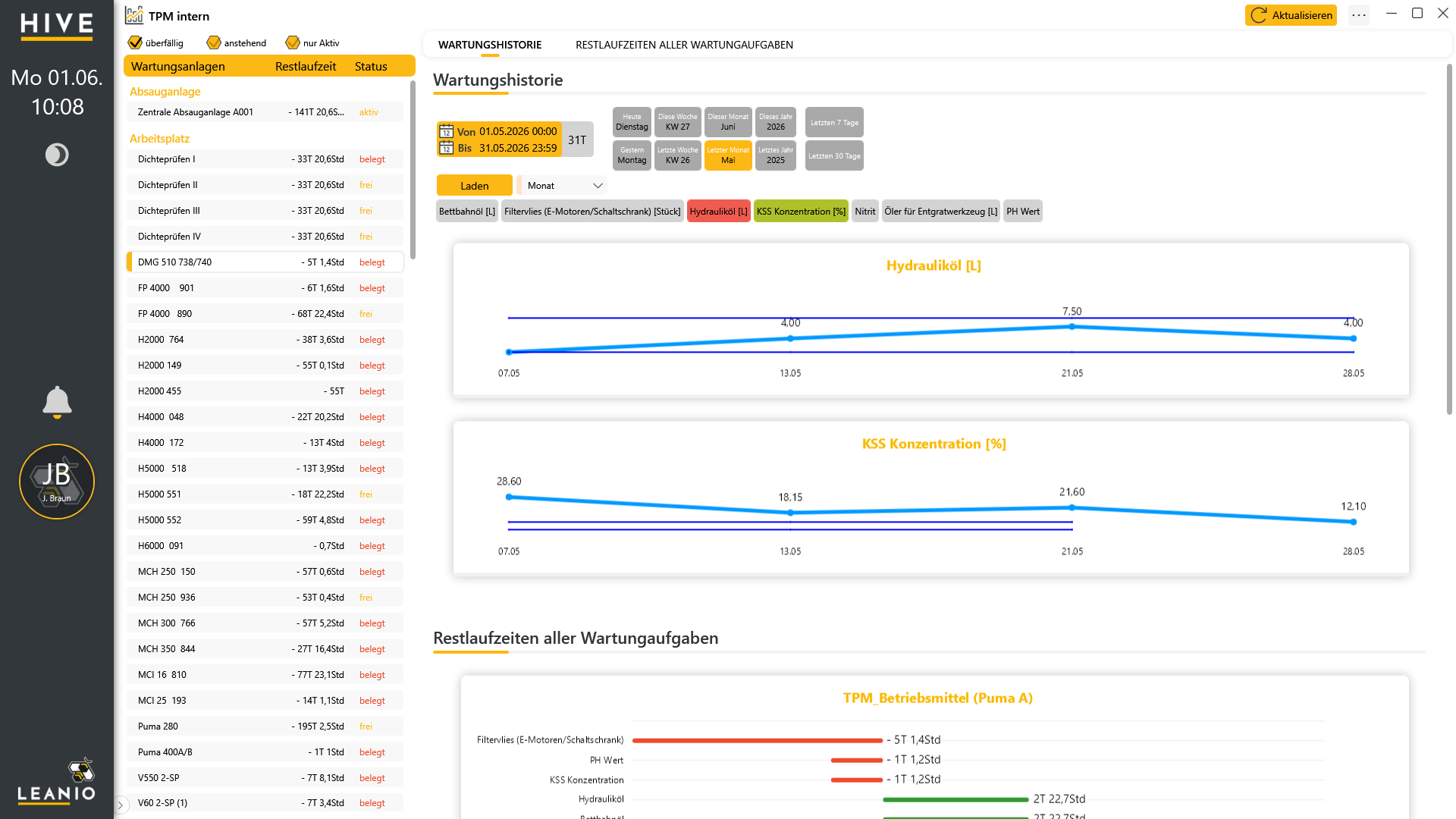Select the Letzte Woche KW 26 button
The height and width of the screenshot is (819, 1456).
677,155
